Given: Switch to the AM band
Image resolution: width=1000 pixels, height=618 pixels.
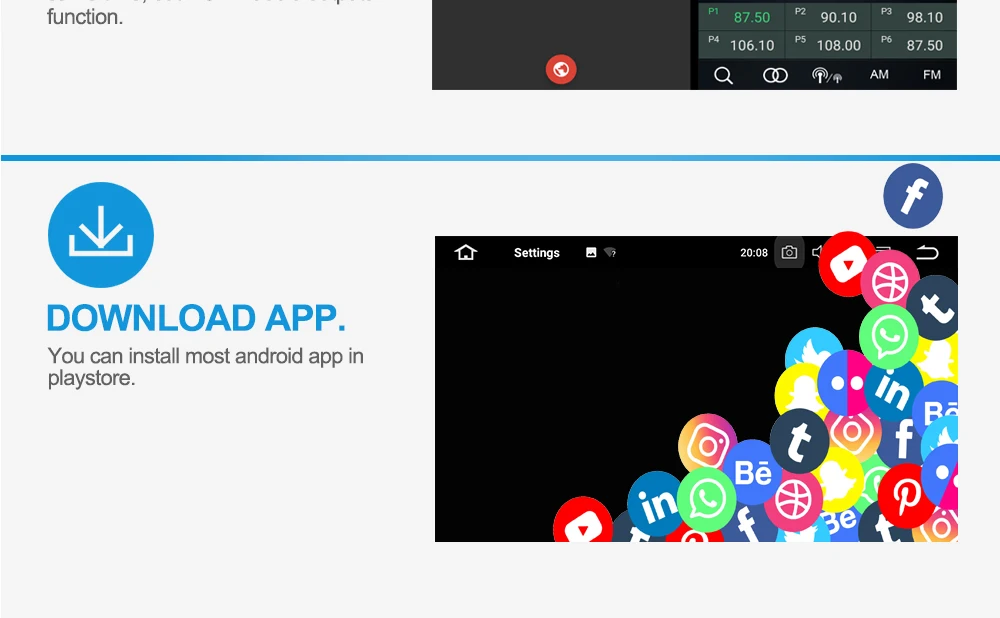Looking at the screenshot, I should [x=879, y=75].
